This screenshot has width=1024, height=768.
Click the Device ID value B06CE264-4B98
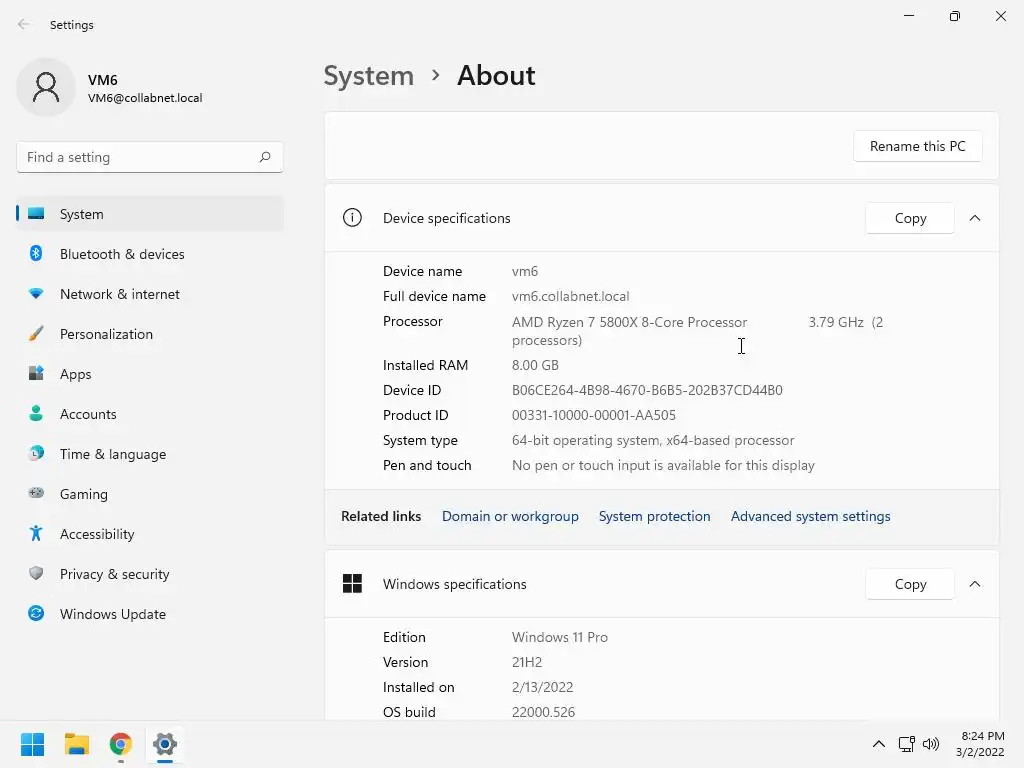click(647, 390)
